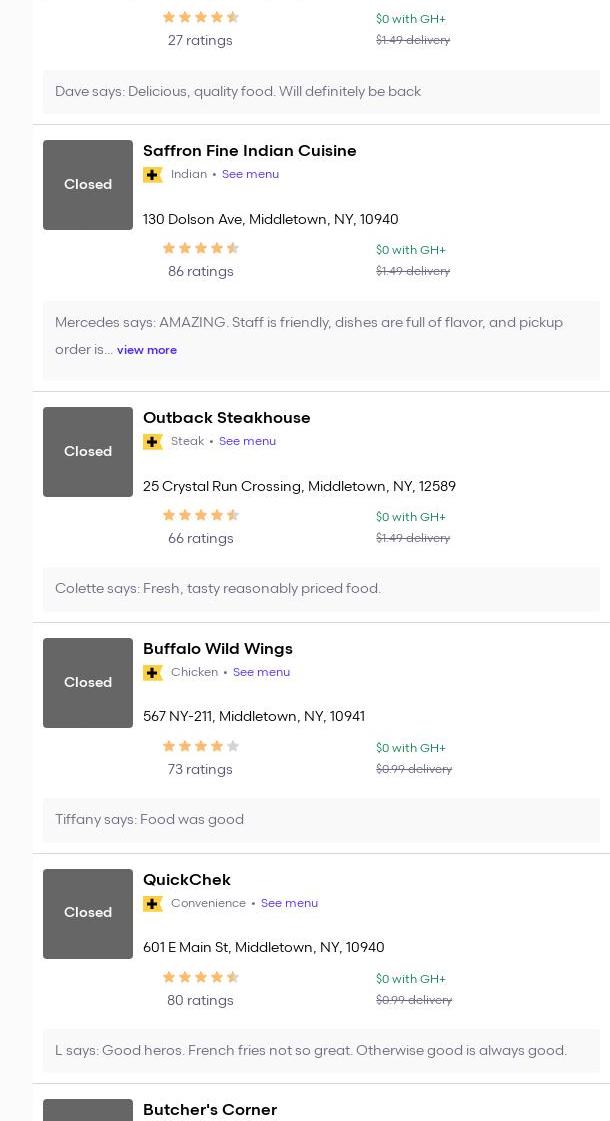Click the star rating for Buffalo Wild Wings
The width and height of the screenshot is (610, 1121).
coord(201,747)
